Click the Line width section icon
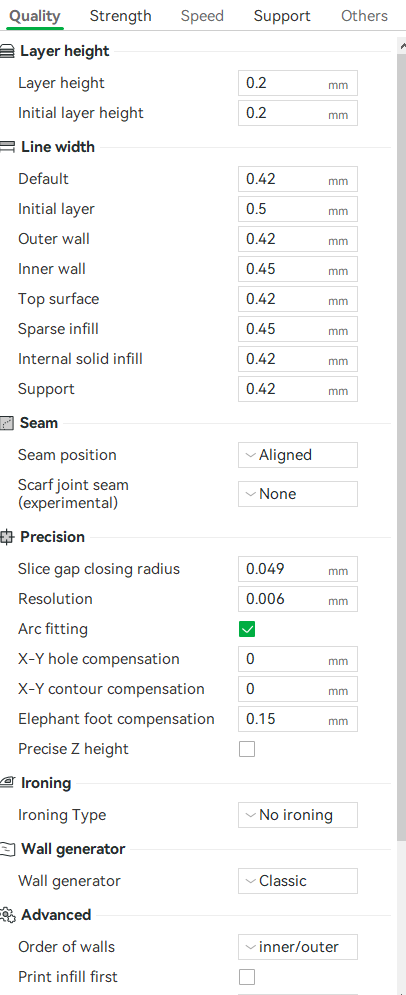This screenshot has width=406, height=995. click(x=7, y=147)
